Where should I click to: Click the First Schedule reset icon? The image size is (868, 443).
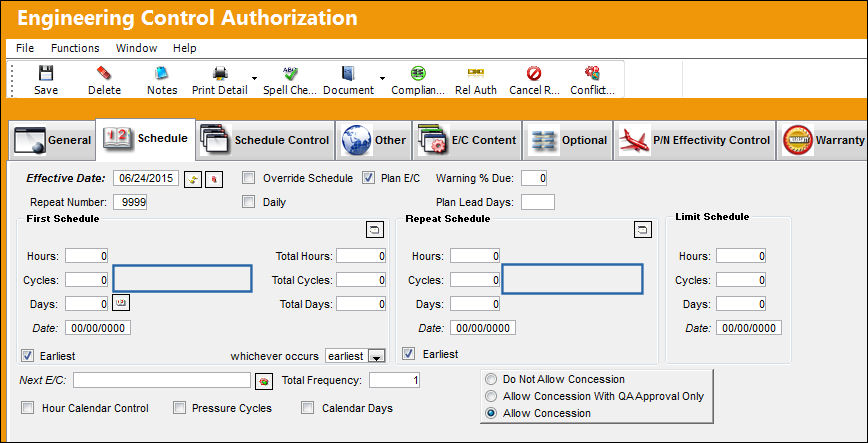pos(375,229)
